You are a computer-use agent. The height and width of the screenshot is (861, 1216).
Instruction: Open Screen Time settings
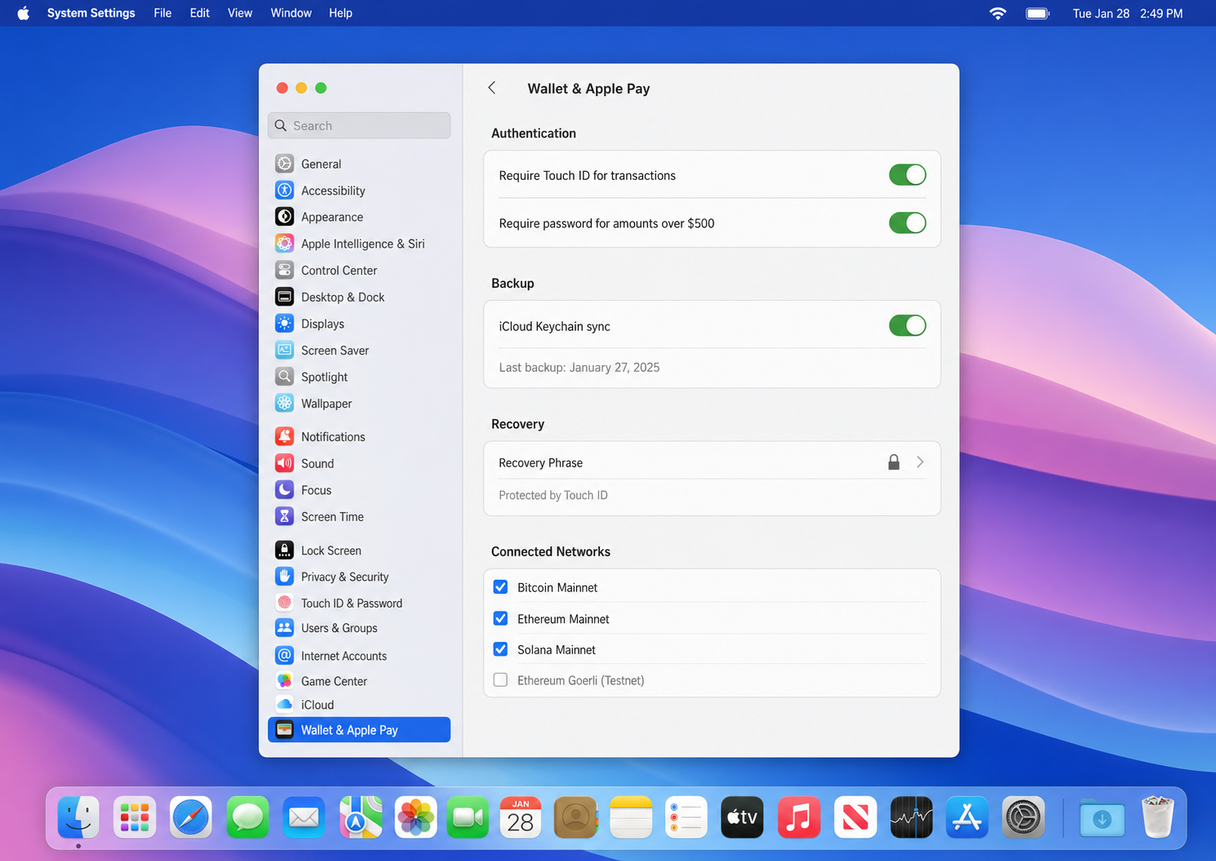coord(359,517)
